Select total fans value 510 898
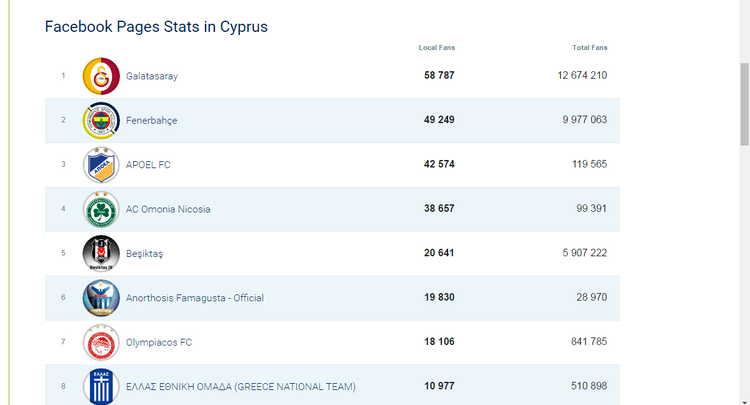750x405 pixels. click(x=589, y=386)
